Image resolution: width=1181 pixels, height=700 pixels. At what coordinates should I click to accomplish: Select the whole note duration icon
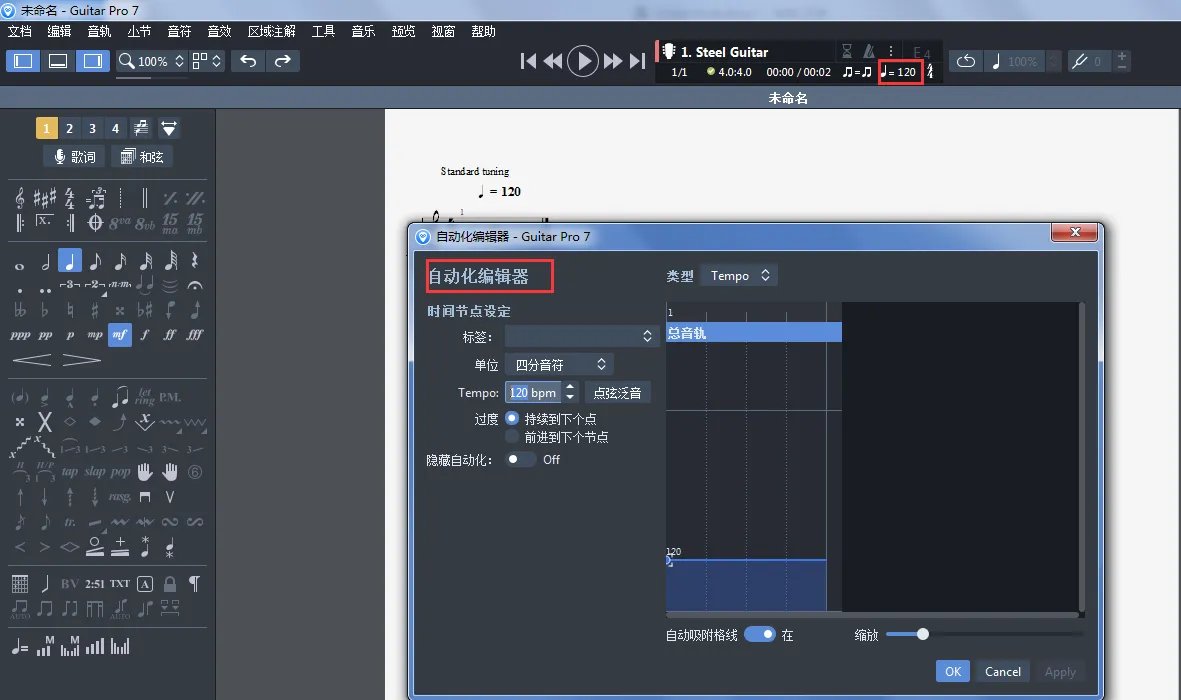pyautogui.click(x=20, y=261)
